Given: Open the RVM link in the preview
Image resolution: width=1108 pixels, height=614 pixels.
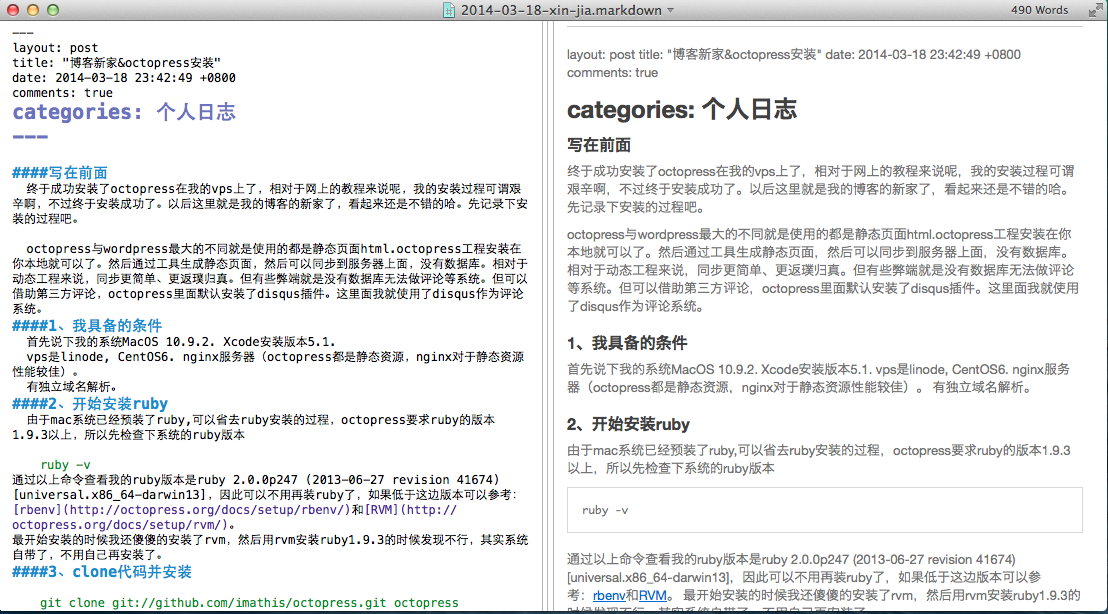Looking at the screenshot, I should [x=654, y=596].
